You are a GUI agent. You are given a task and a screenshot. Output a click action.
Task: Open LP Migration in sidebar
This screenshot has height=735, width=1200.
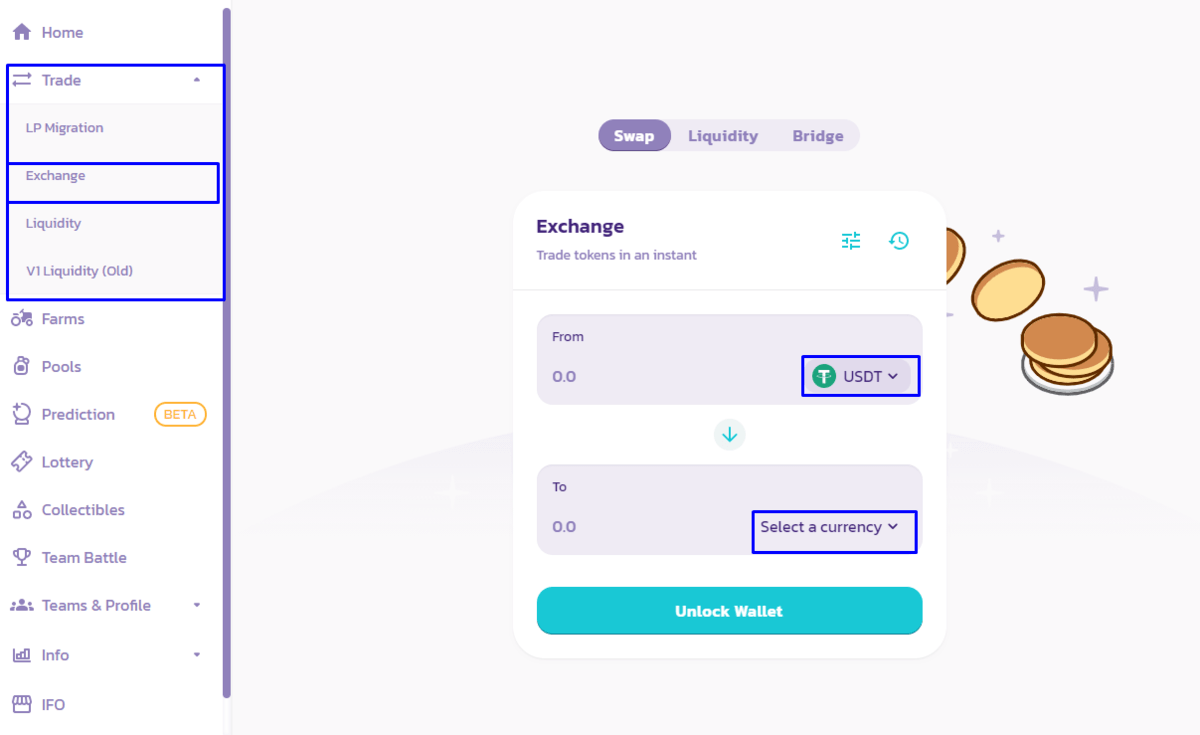pyautogui.click(x=65, y=128)
